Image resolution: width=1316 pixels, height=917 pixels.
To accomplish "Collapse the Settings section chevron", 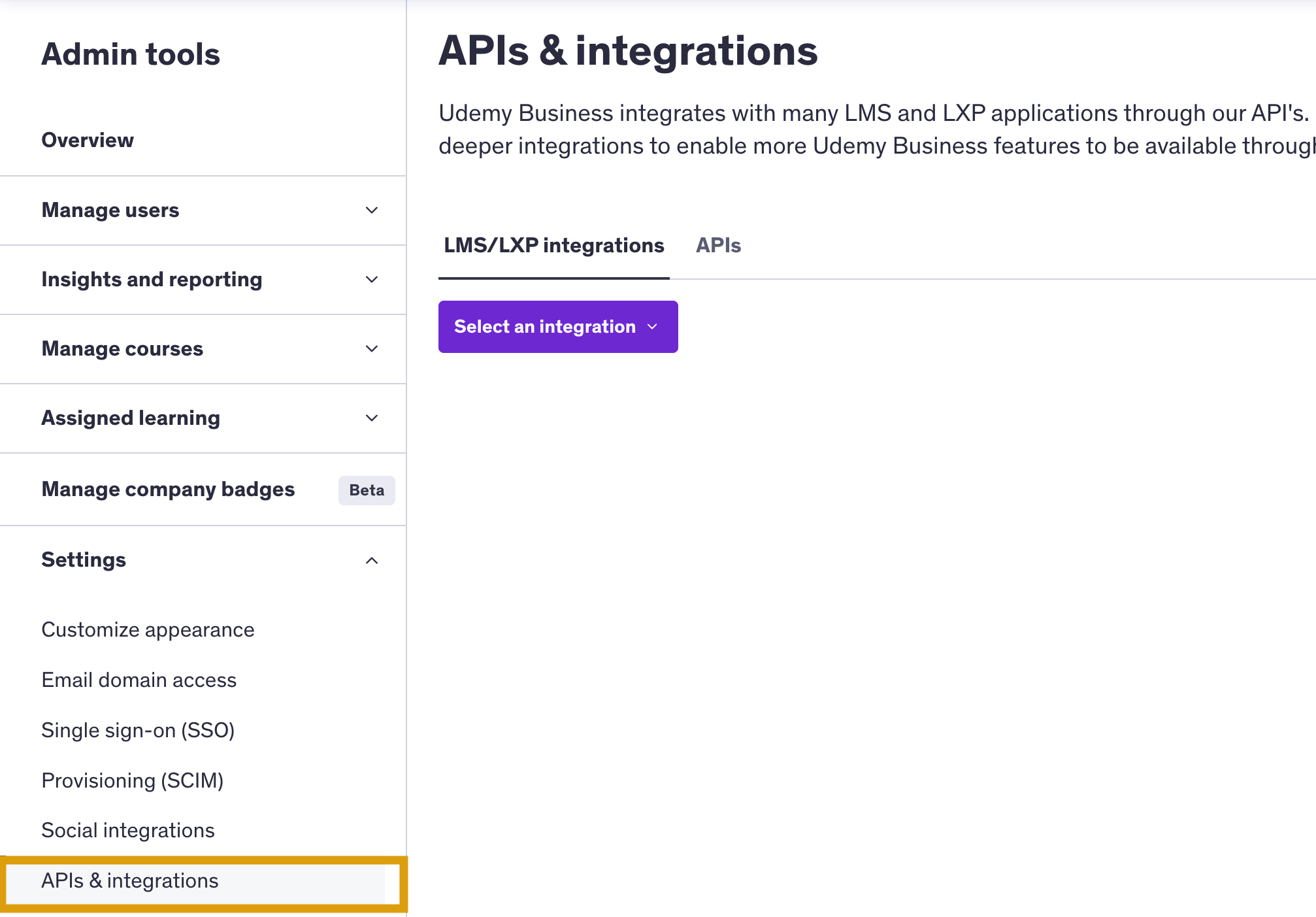I will tap(372, 560).
